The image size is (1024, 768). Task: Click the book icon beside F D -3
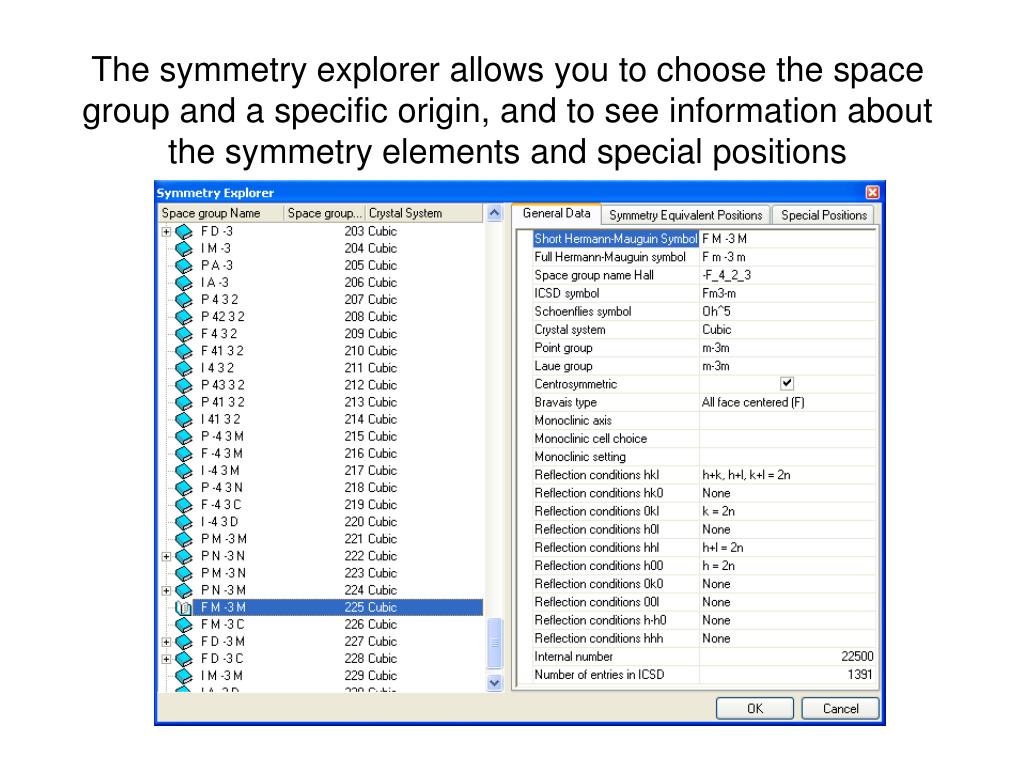(x=184, y=232)
